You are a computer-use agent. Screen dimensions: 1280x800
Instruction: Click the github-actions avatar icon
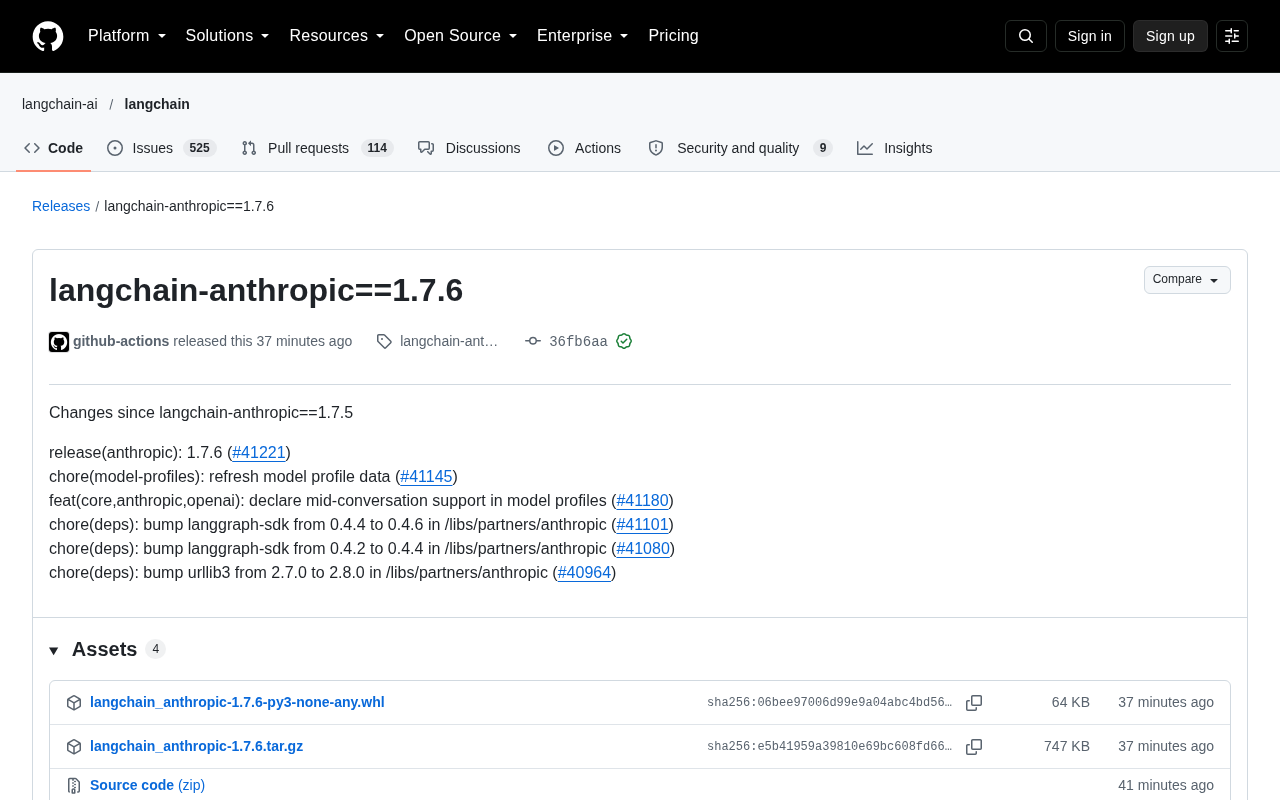click(59, 342)
